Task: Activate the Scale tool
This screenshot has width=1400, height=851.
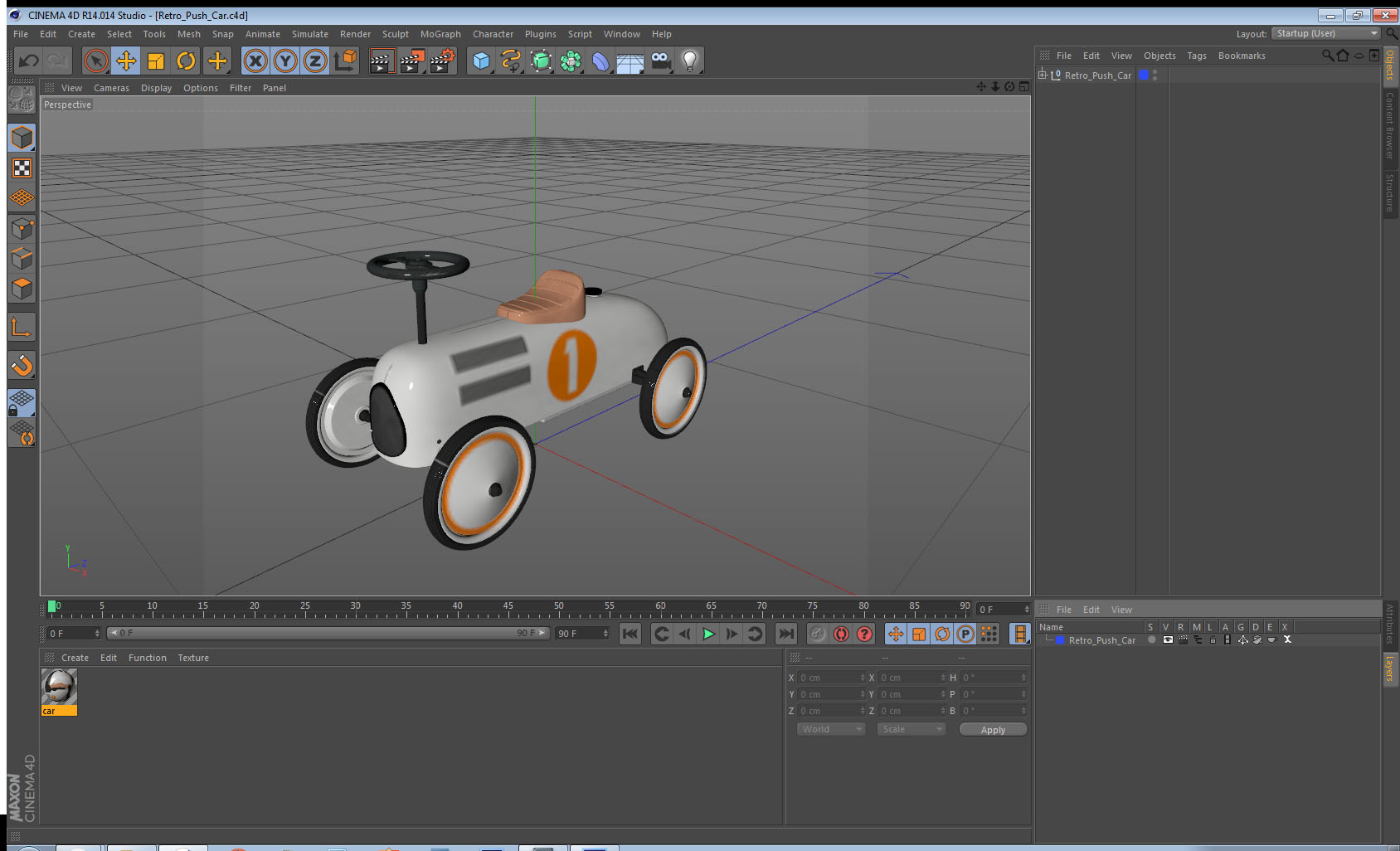Action: point(156,61)
